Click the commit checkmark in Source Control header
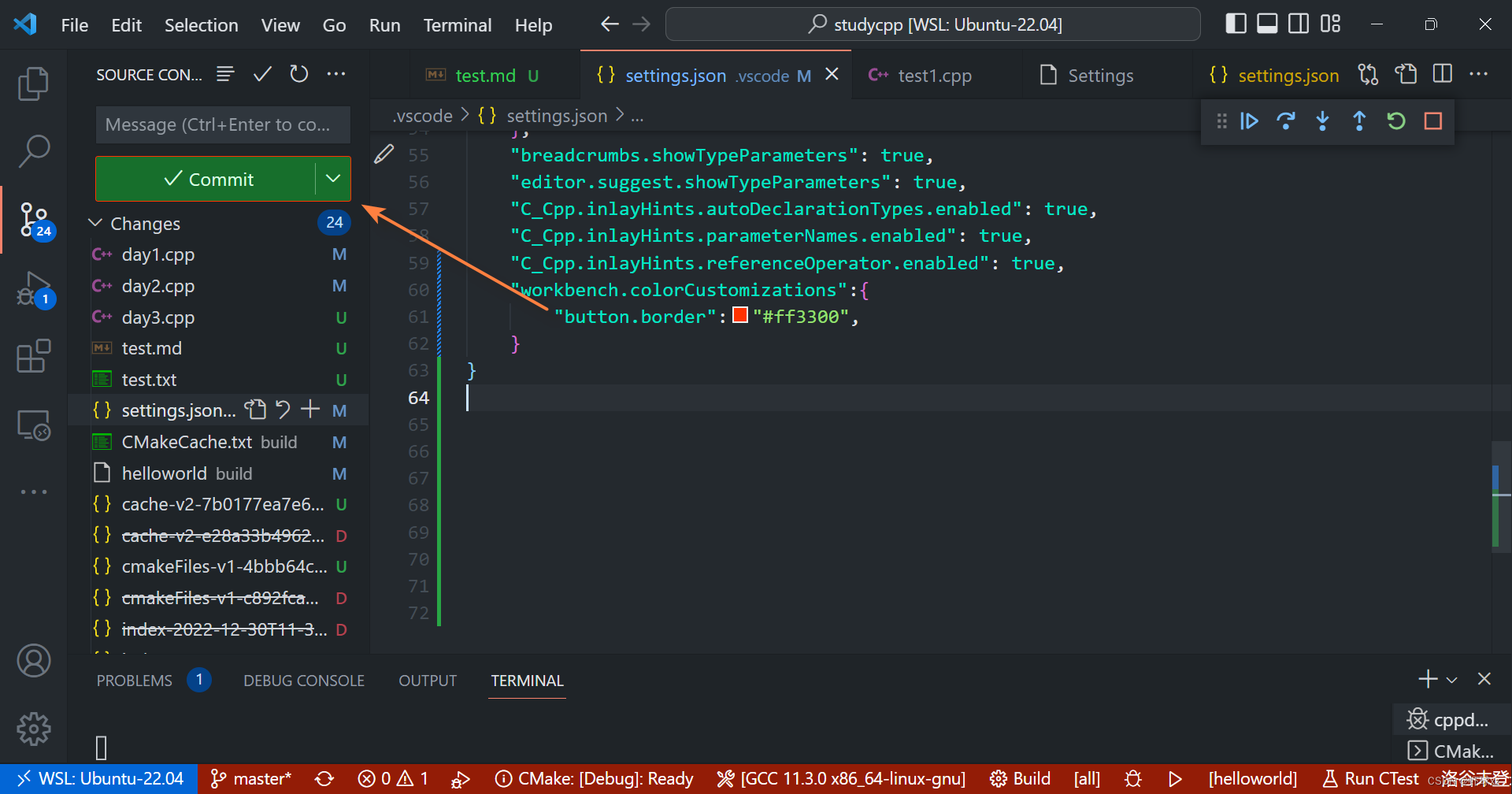This screenshot has height=794, width=1512. coord(262,74)
